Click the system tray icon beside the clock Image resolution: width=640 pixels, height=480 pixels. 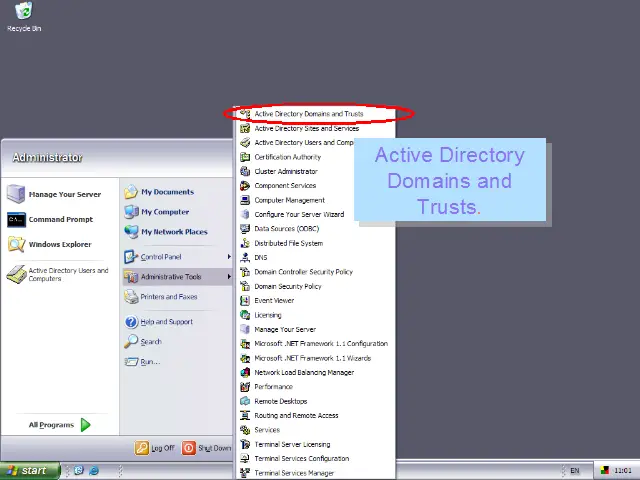pyautogui.click(x=604, y=471)
